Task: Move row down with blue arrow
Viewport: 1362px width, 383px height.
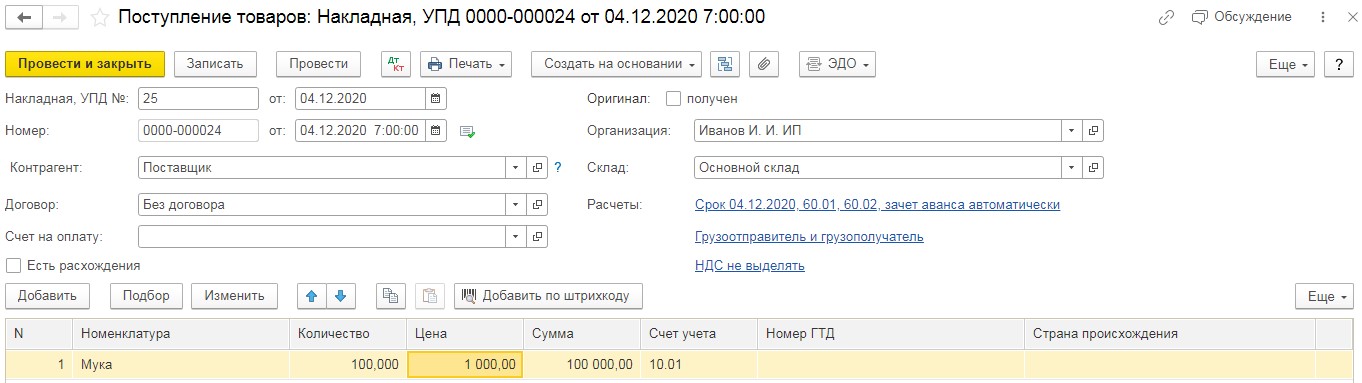Action: [341, 296]
